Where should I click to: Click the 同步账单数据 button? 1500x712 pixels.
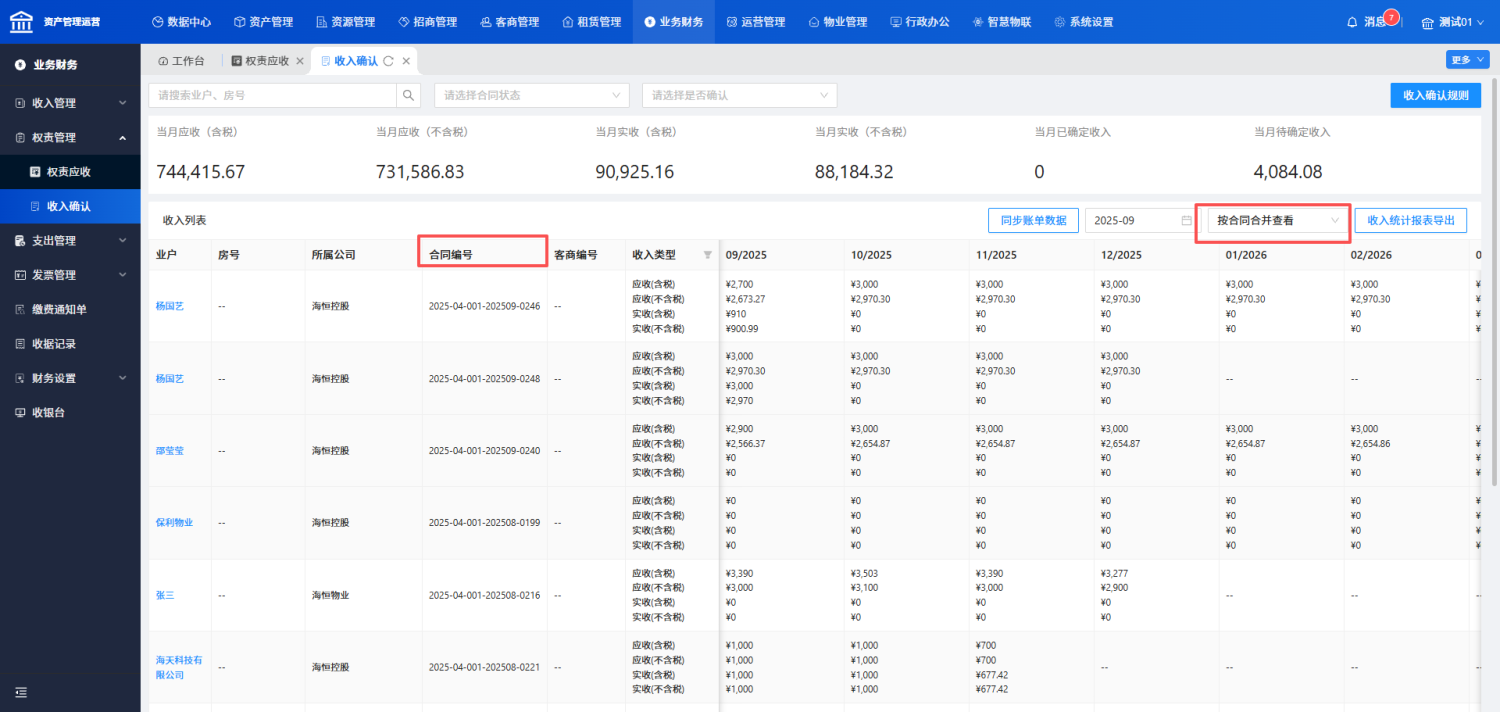tap(1034, 220)
